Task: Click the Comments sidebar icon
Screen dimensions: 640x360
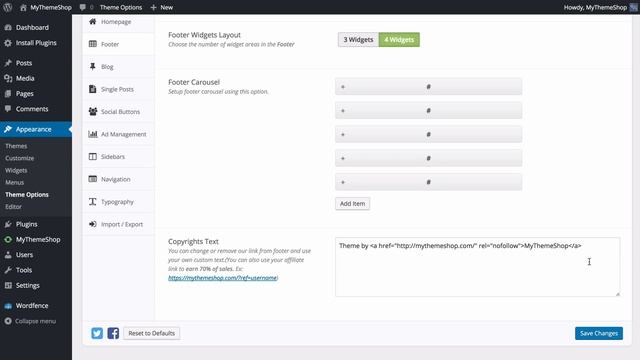Action: (8, 109)
